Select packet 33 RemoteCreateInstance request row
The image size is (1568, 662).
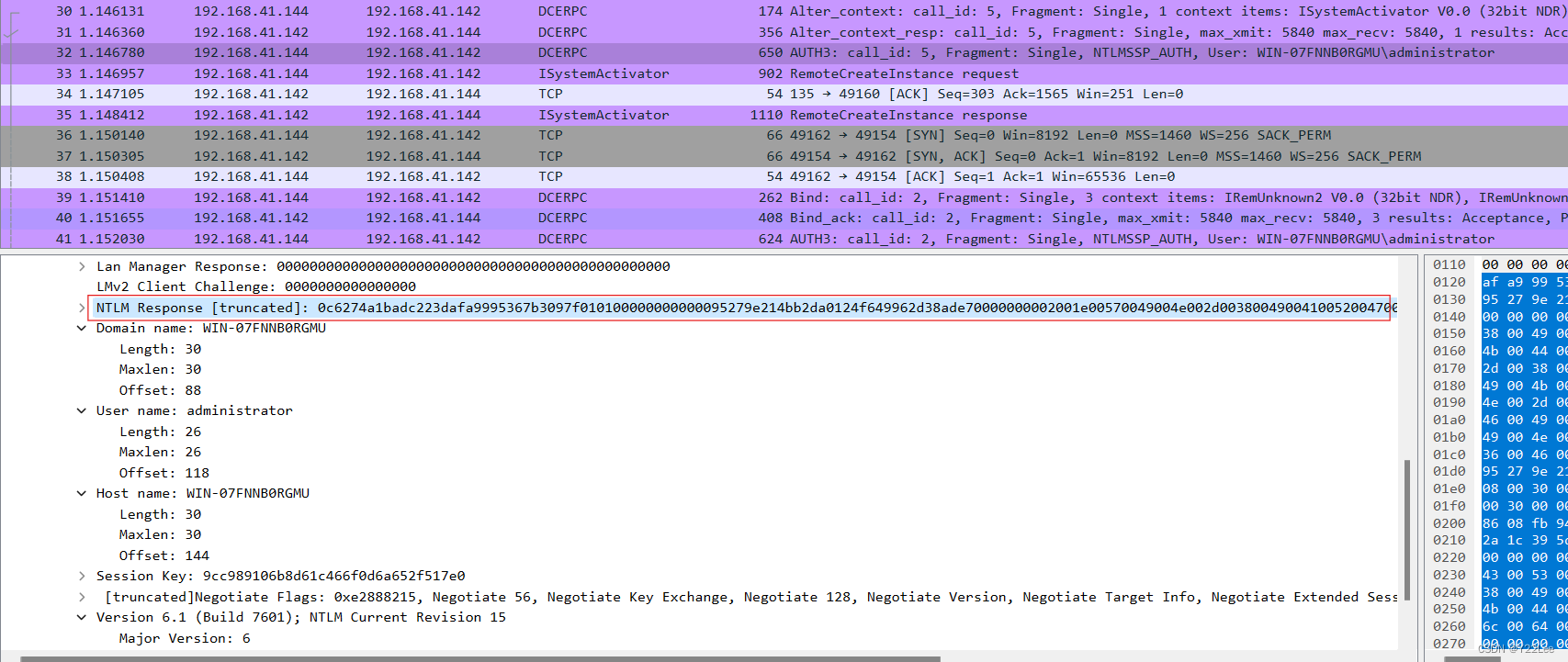tap(784, 73)
